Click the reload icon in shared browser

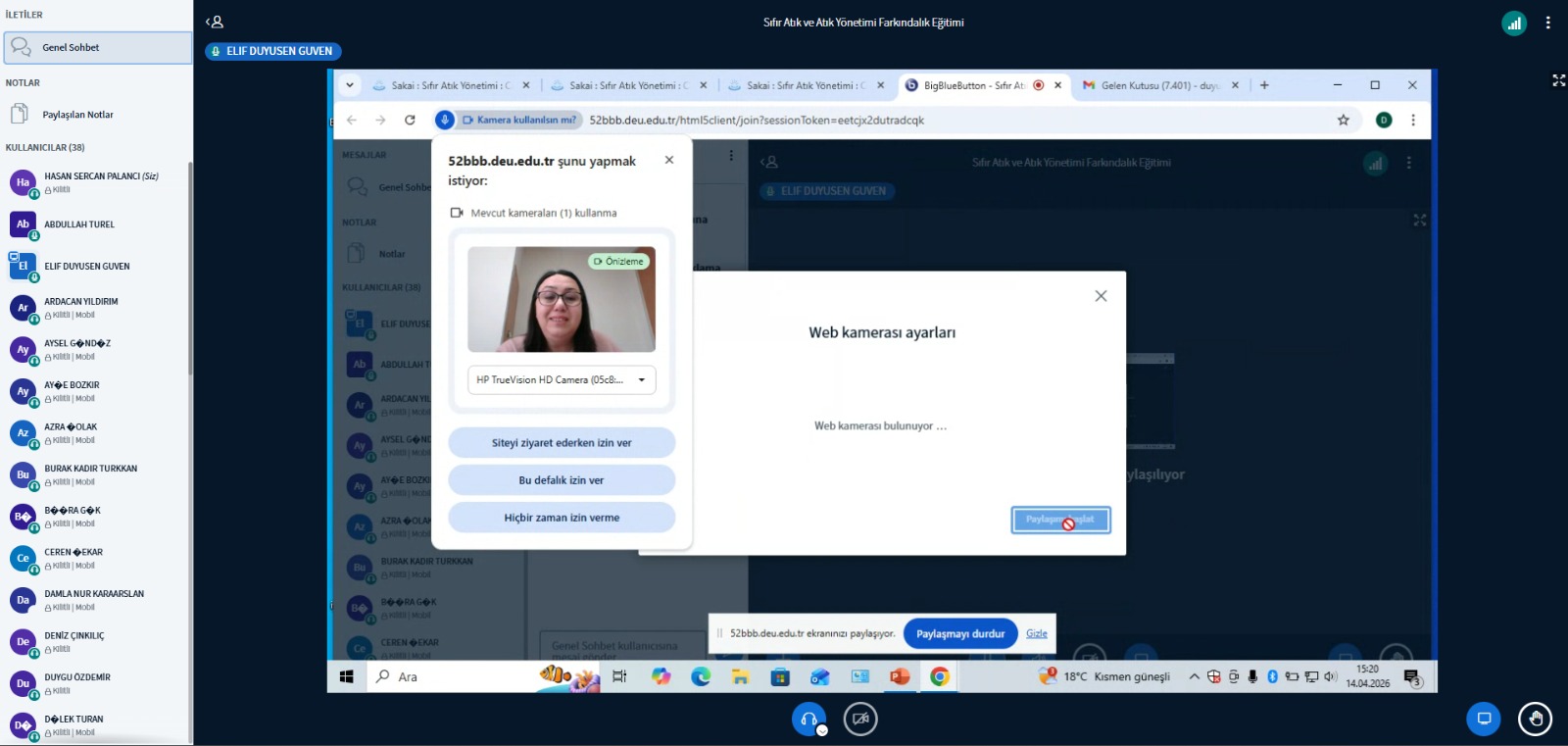point(410,120)
